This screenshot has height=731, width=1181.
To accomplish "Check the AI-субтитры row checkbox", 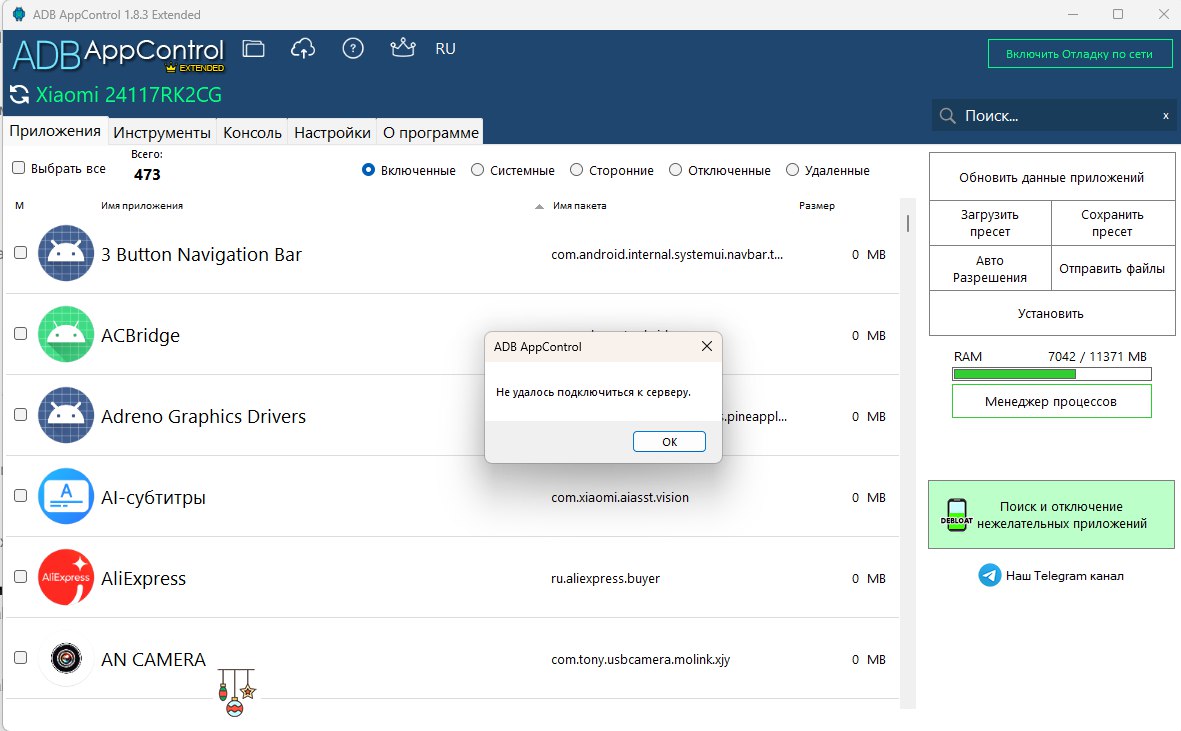I will pyautogui.click(x=20, y=495).
